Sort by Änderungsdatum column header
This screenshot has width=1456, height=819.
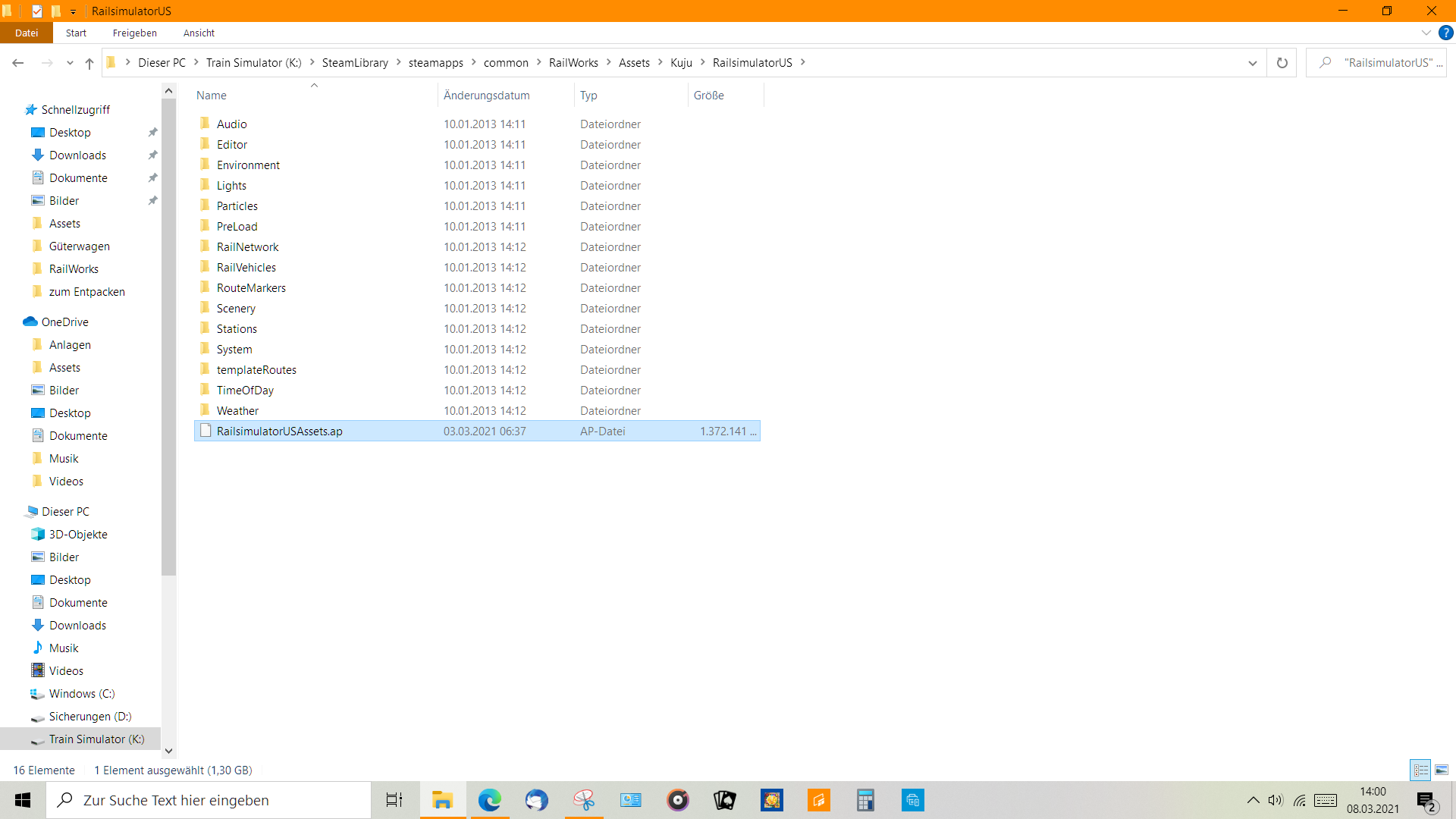click(487, 95)
